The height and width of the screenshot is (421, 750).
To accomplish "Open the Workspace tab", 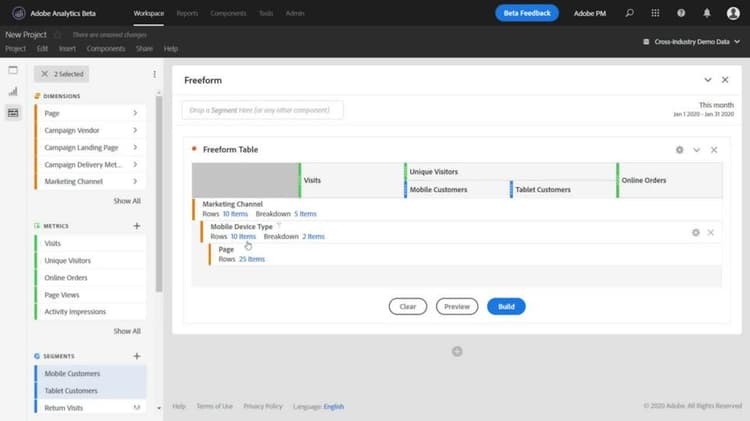I will click(x=149, y=13).
